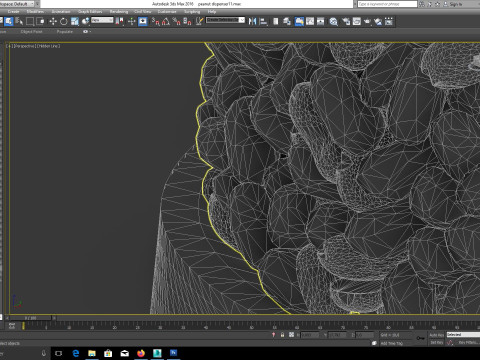Open the Customize menu
This screenshot has height=360, width=480.
pos(167,12)
